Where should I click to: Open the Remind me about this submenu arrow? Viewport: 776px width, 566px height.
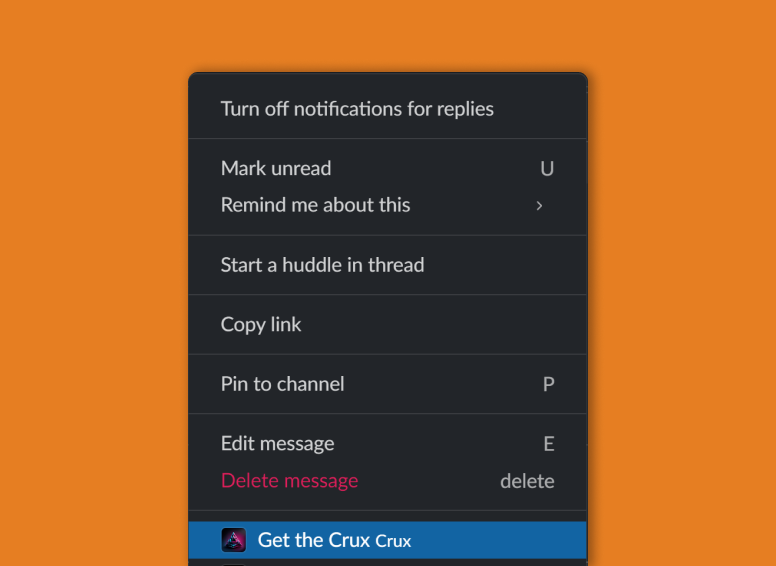[539, 205]
